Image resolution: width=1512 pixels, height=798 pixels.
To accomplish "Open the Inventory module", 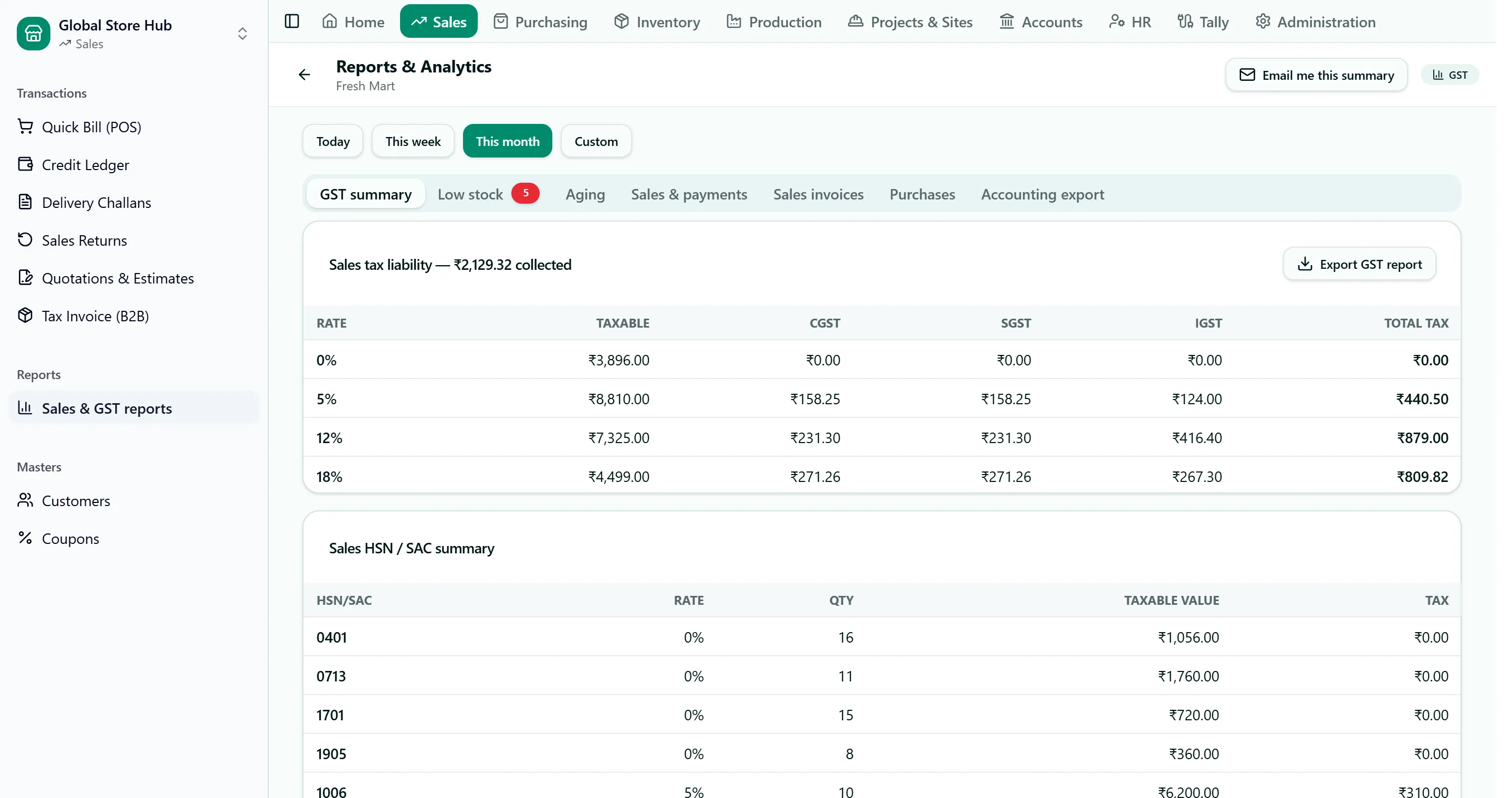I will pos(657,22).
